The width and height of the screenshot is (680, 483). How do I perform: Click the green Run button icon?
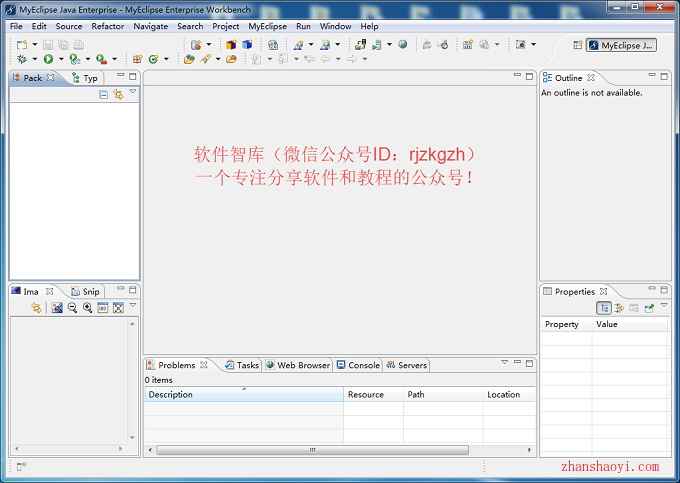pos(48,59)
